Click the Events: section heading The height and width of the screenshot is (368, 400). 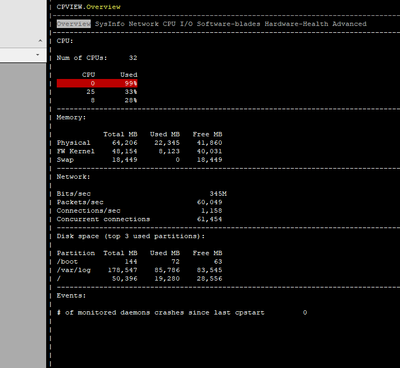(x=71, y=296)
